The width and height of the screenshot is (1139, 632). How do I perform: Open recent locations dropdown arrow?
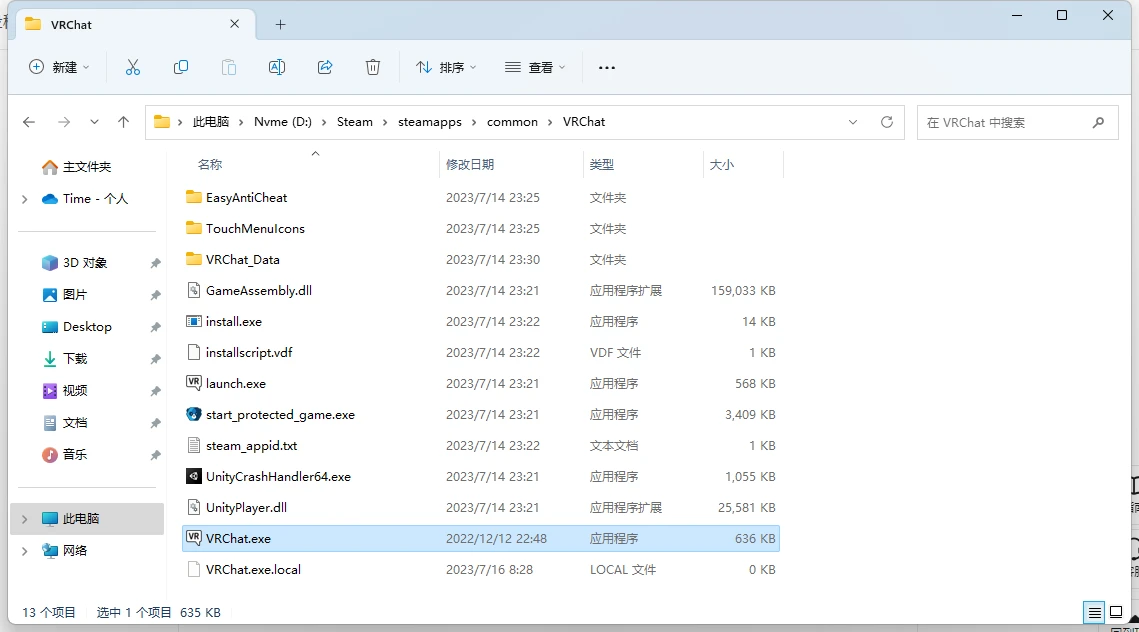(x=94, y=122)
